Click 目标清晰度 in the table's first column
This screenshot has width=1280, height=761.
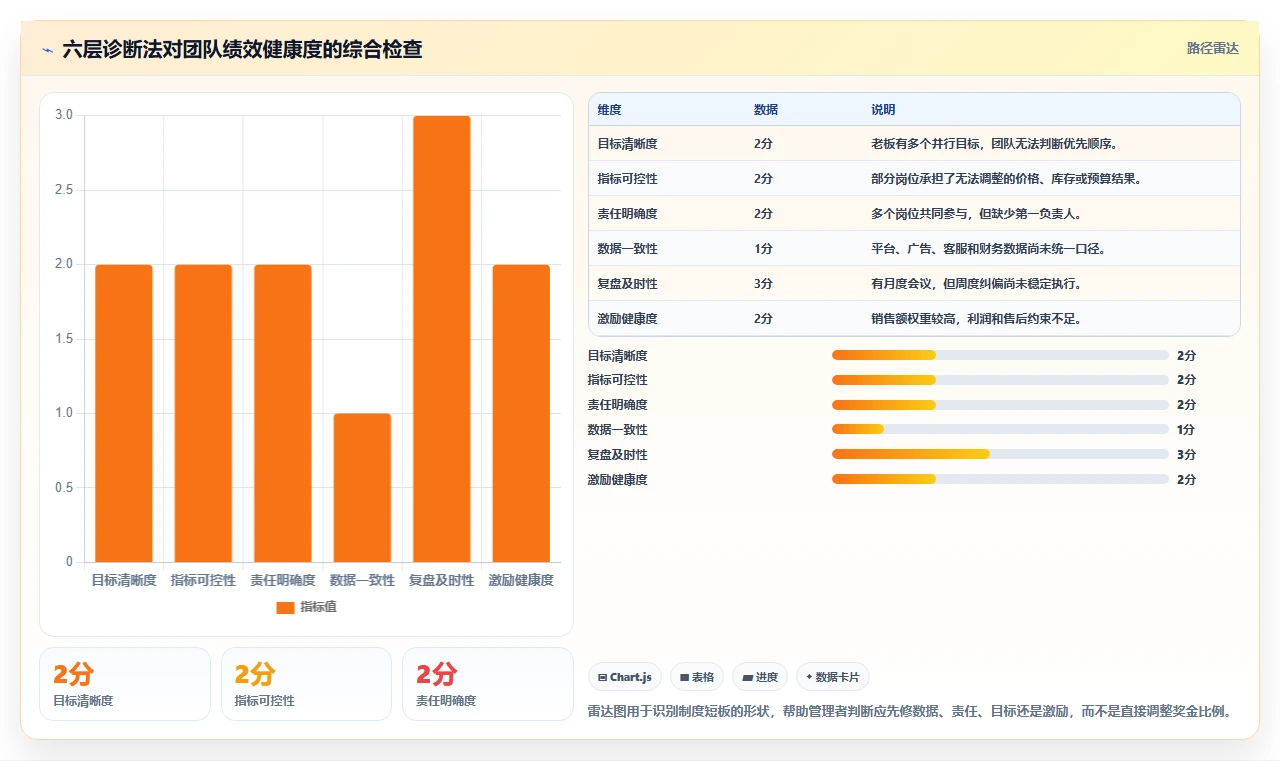627,144
